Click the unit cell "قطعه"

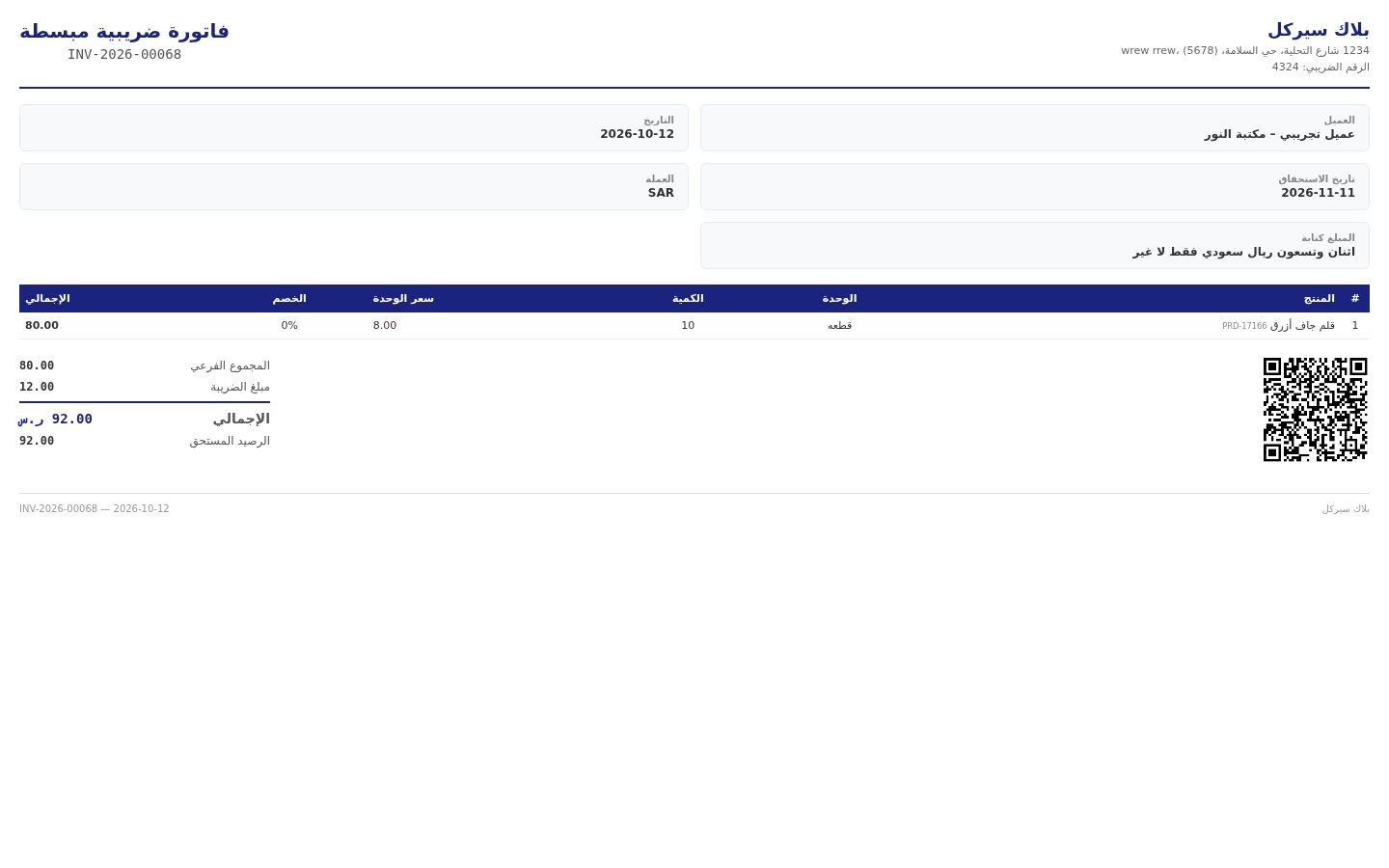tap(839, 326)
